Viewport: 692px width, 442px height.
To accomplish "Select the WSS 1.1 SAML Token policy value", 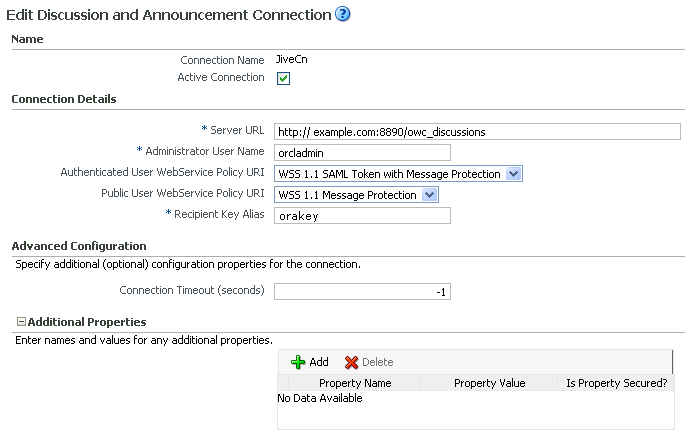I will (x=389, y=174).
